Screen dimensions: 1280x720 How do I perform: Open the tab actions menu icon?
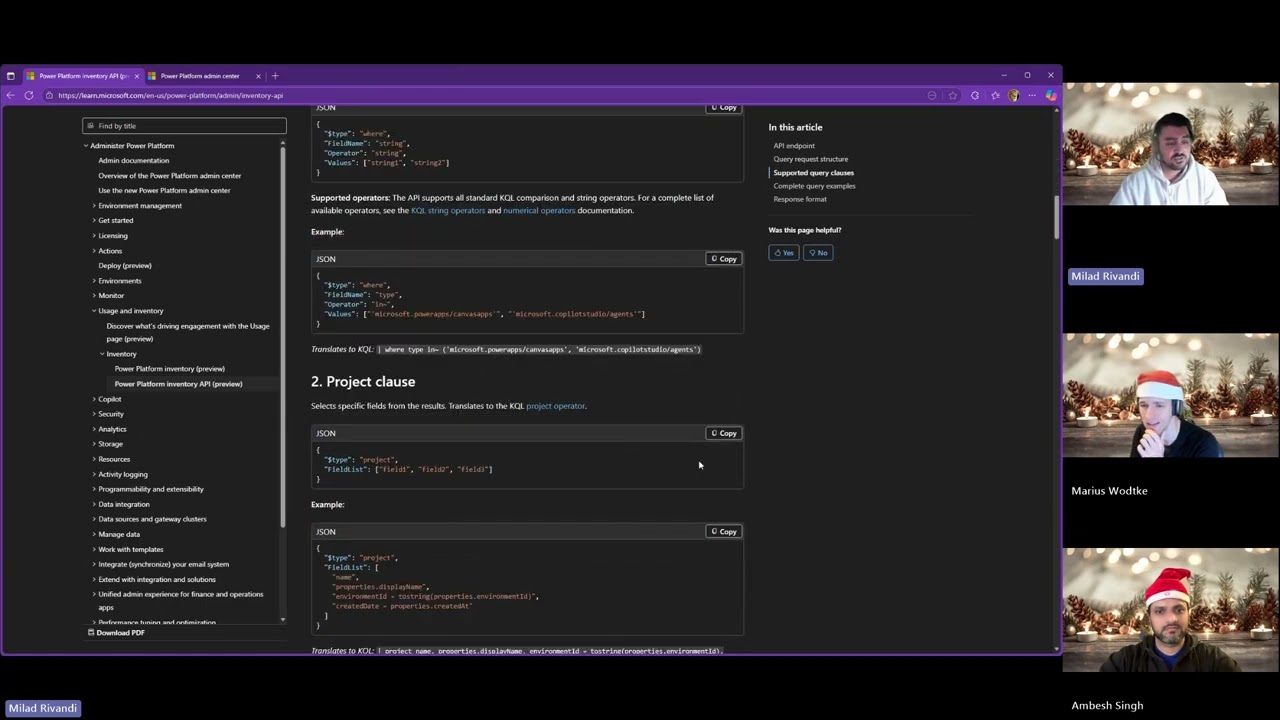click(x=10, y=76)
